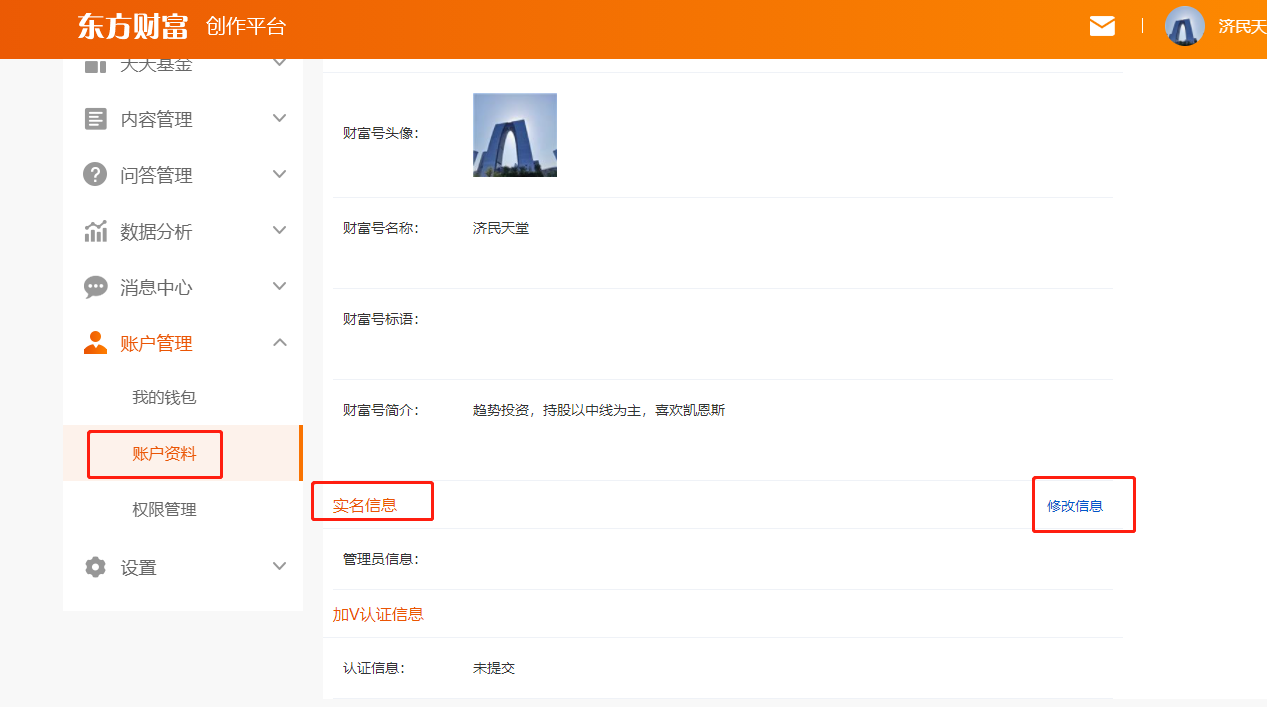Click the speech bubble icon beside 消息中心

pyautogui.click(x=95, y=288)
